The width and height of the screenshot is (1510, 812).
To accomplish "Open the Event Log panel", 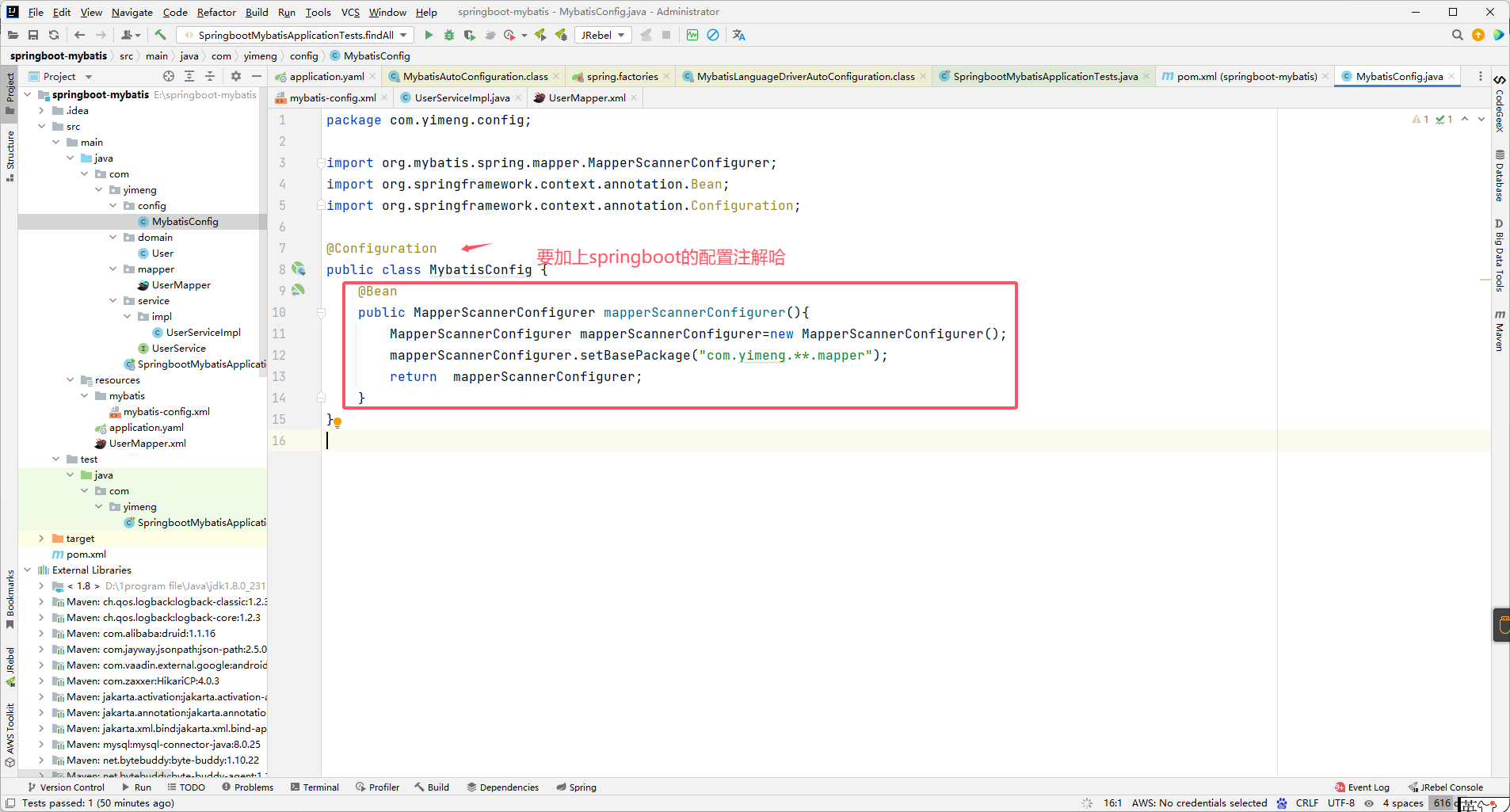I will tap(1362, 787).
